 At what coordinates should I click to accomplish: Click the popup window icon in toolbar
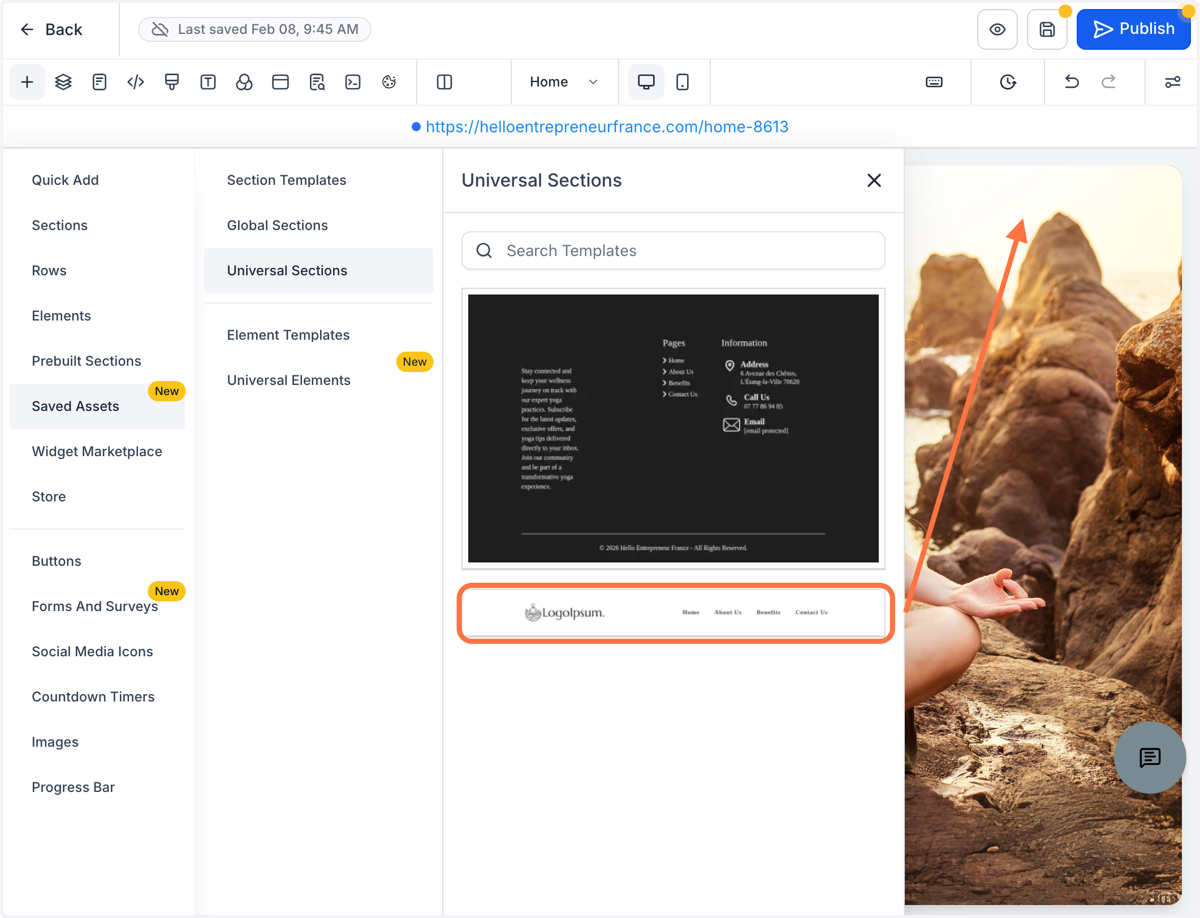click(280, 82)
